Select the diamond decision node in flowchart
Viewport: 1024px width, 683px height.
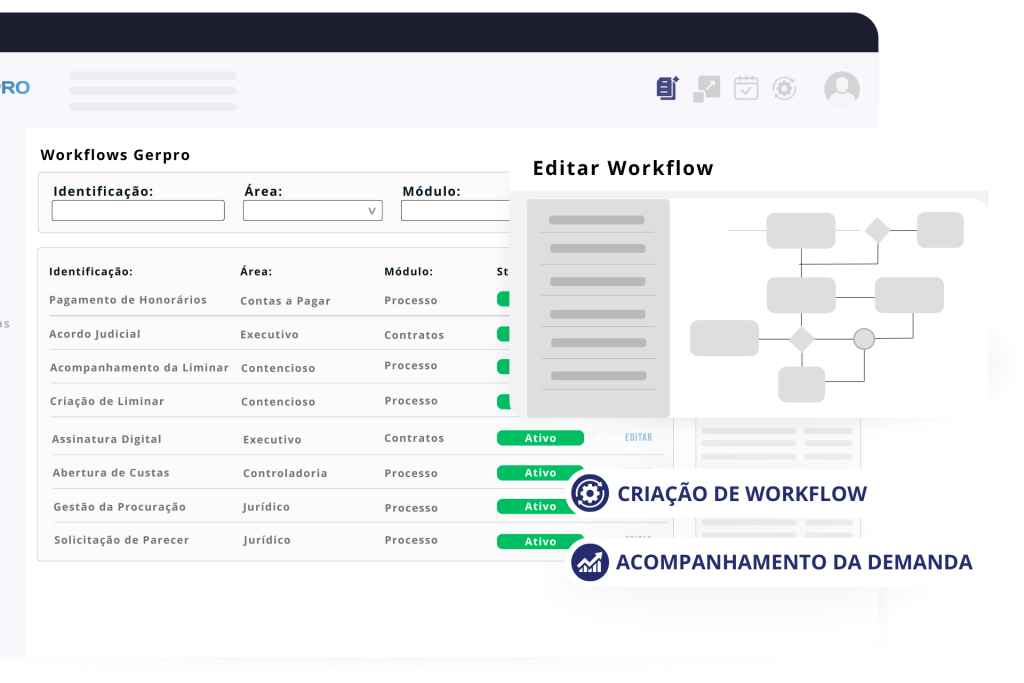click(877, 230)
